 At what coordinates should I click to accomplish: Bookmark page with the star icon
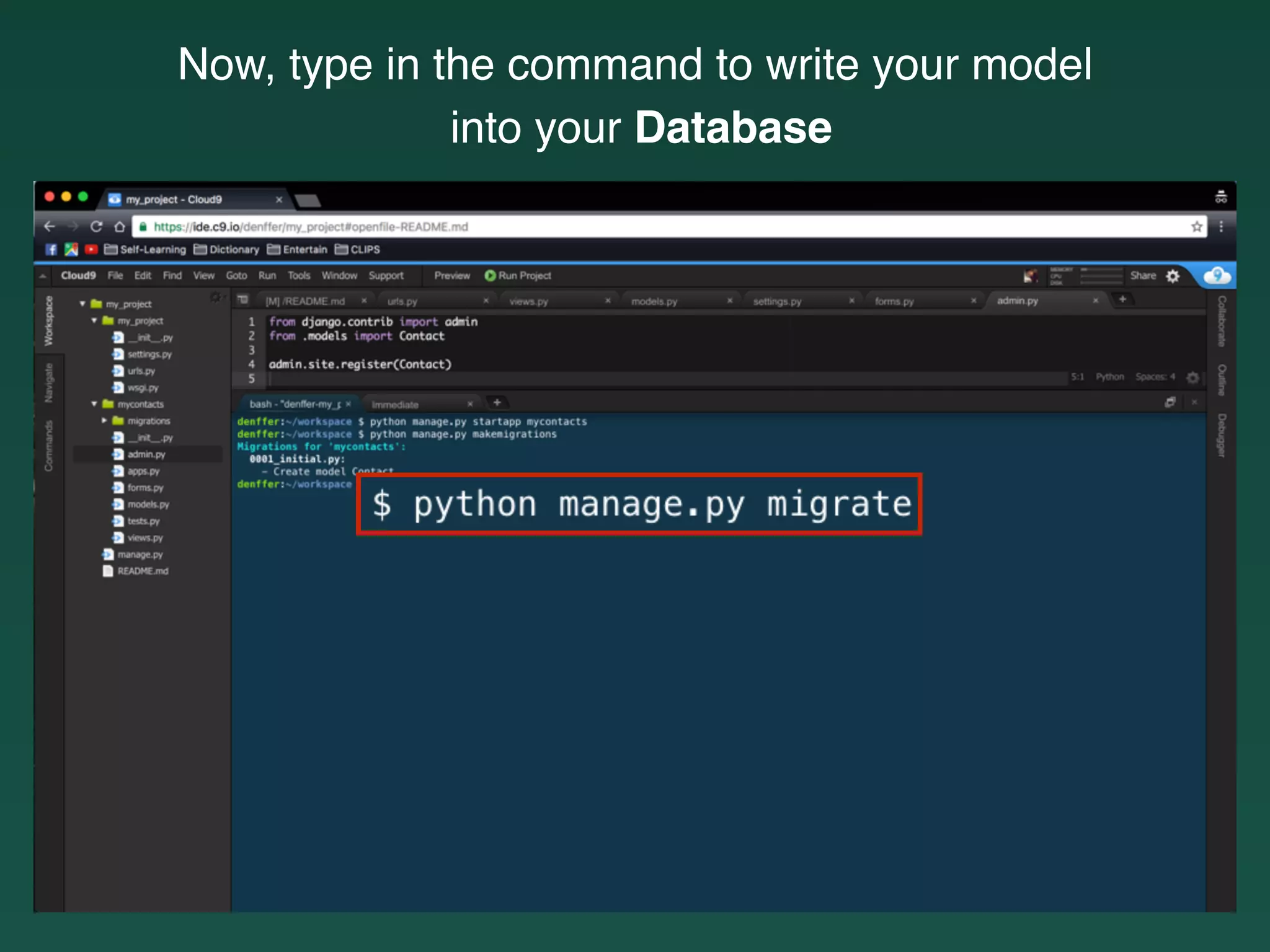click(x=1196, y=227)
